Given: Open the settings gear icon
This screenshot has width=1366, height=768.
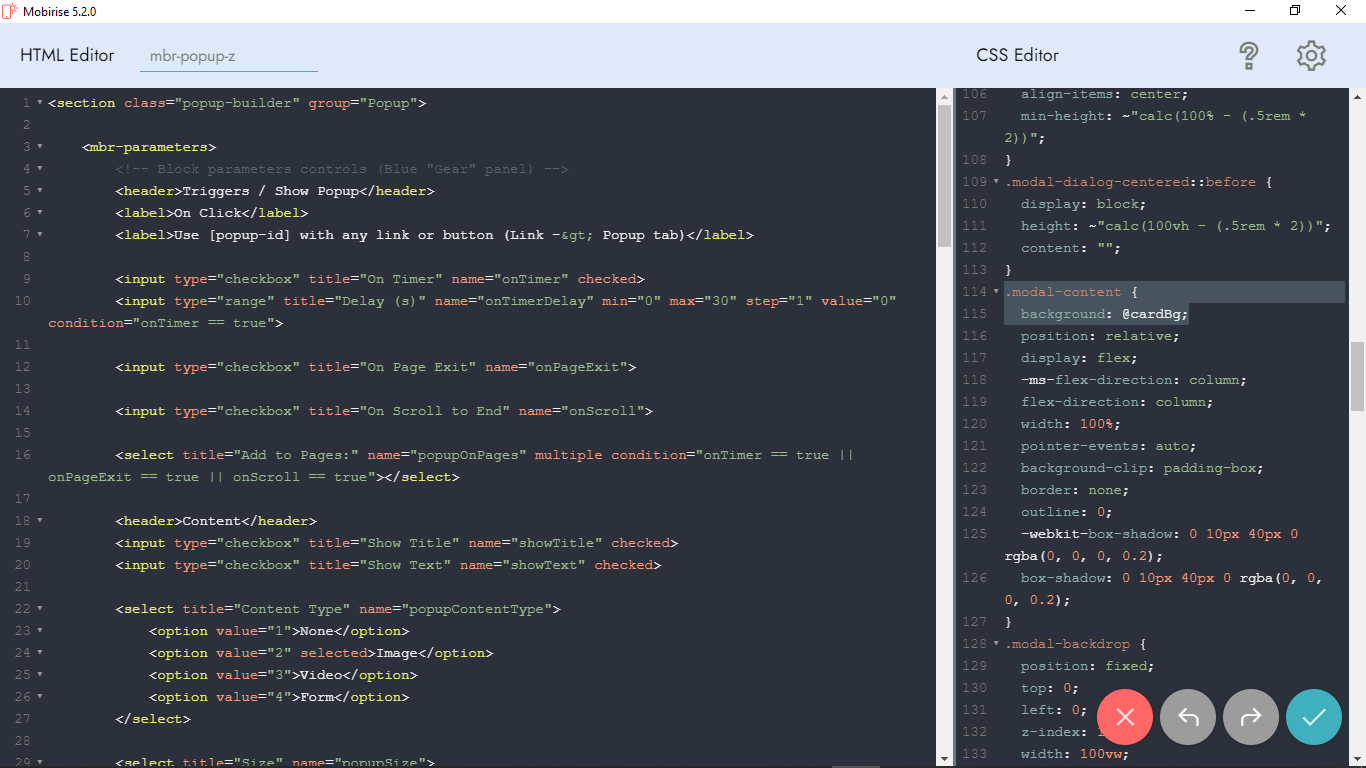Looking at the screenshot, I should (x=1311, y=56).
